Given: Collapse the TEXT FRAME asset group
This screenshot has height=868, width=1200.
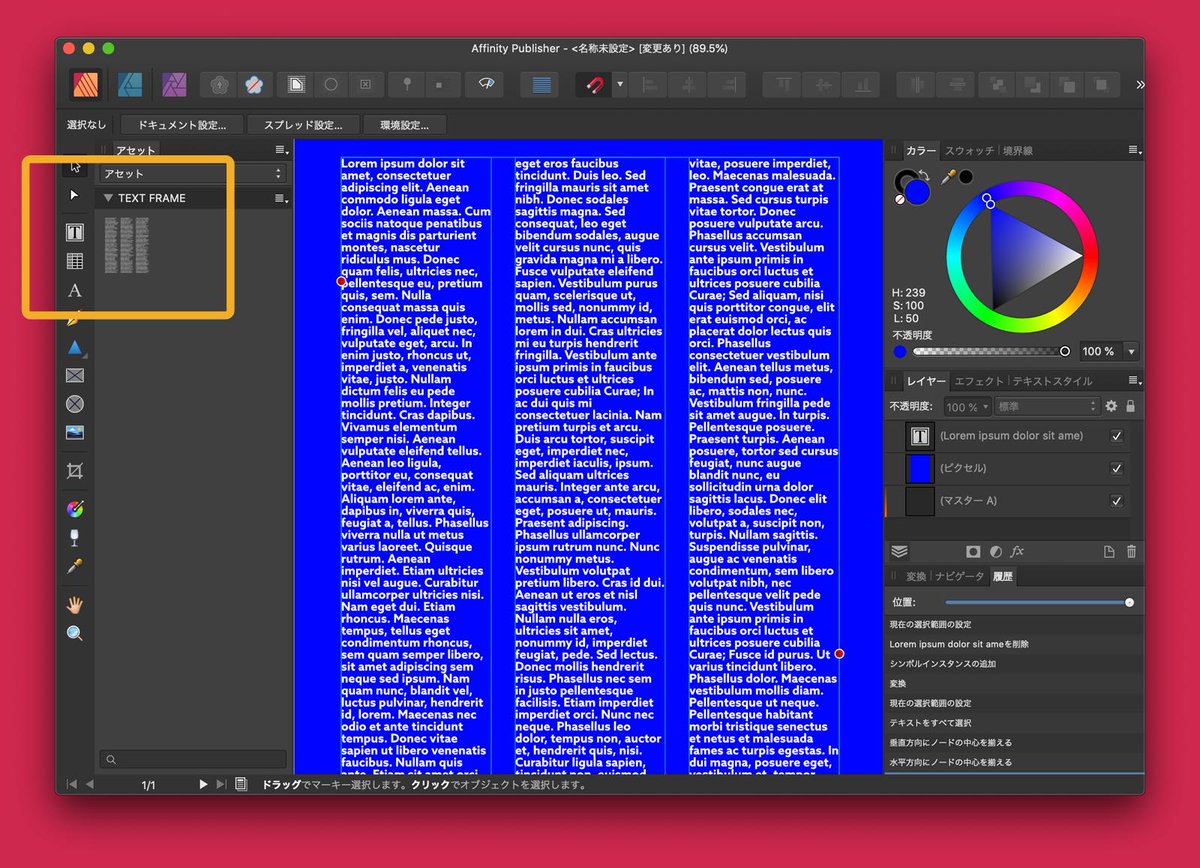Looking at the screenshot, I should point(108,198).
